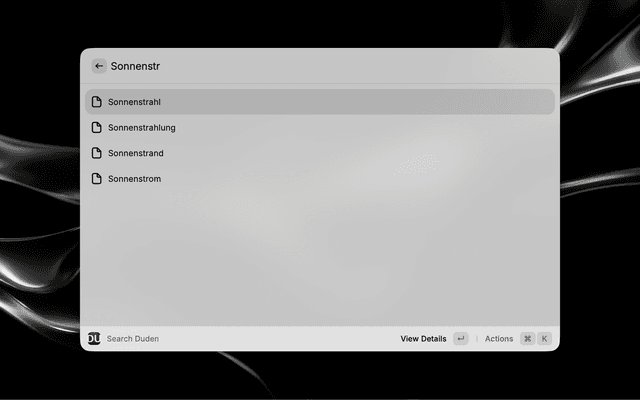Click the Duden logo icon

pyautogui.click(x=94, y=338)
